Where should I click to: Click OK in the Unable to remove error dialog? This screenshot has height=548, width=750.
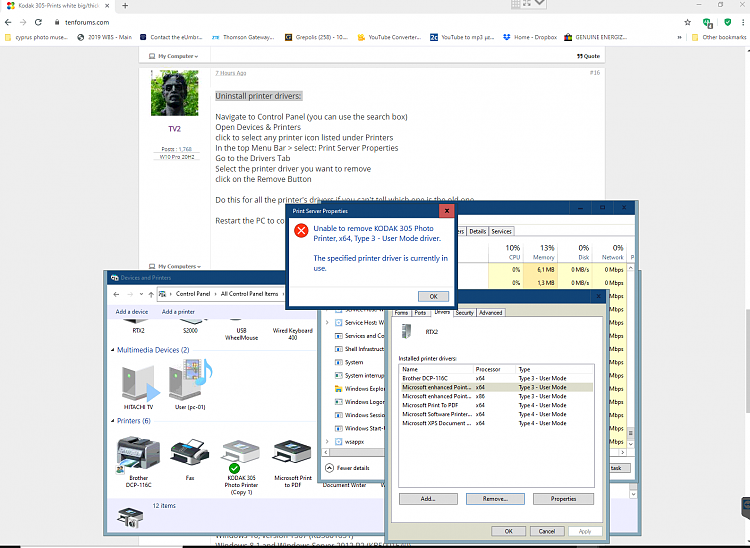tap(433, 296)
